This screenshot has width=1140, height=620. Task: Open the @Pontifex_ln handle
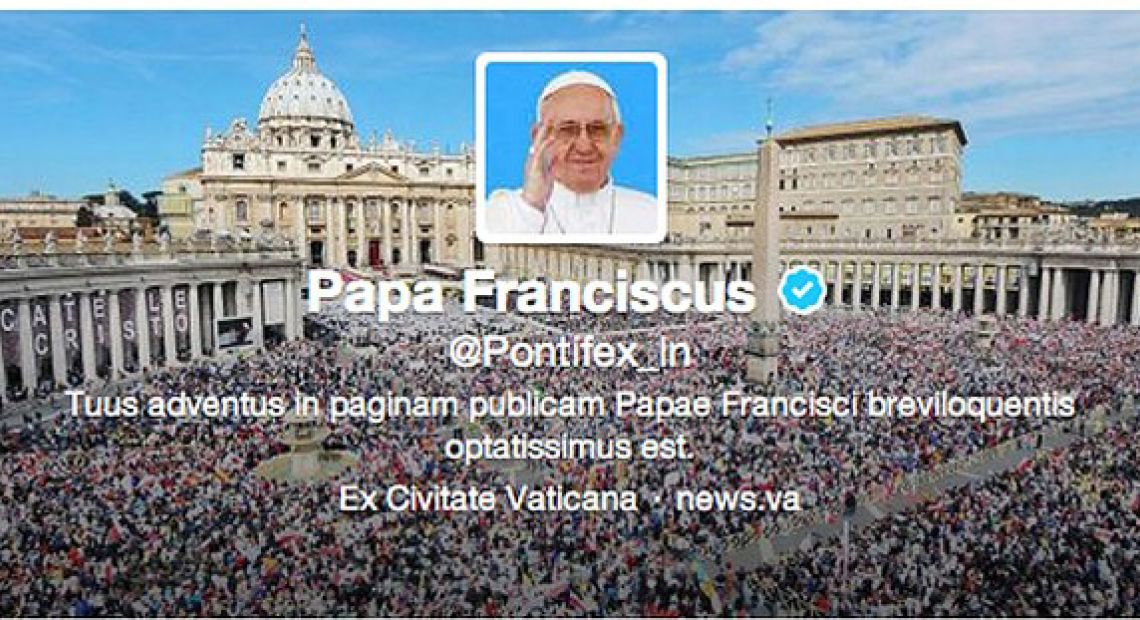point(570,354)
